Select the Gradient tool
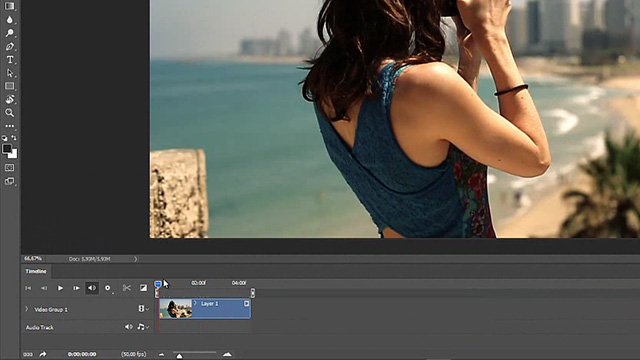 (x=9, y=6)
